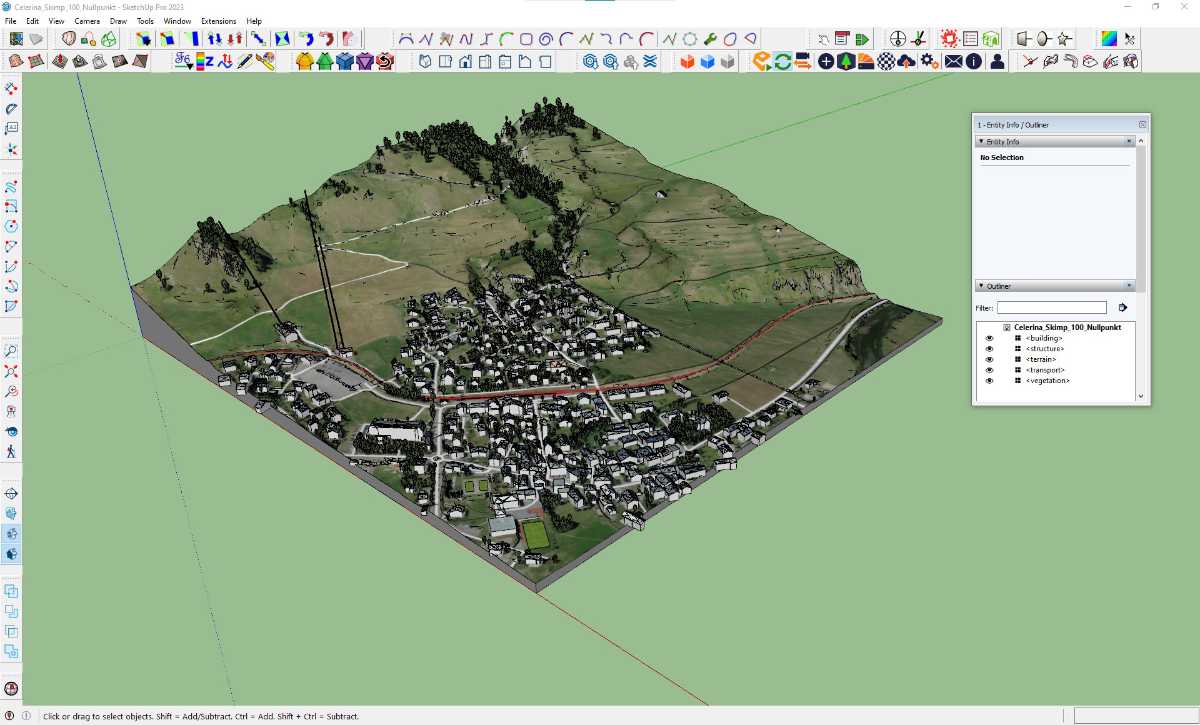The width and height of the screenshot is (1200, 725).
Task: Select the <terrain> group row
Action: click(x=1041, y=359)
